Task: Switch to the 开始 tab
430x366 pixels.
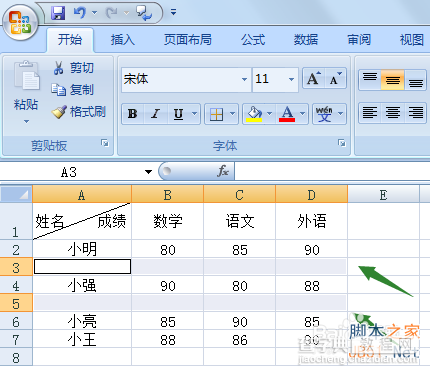Action: [x=70, y=40]
